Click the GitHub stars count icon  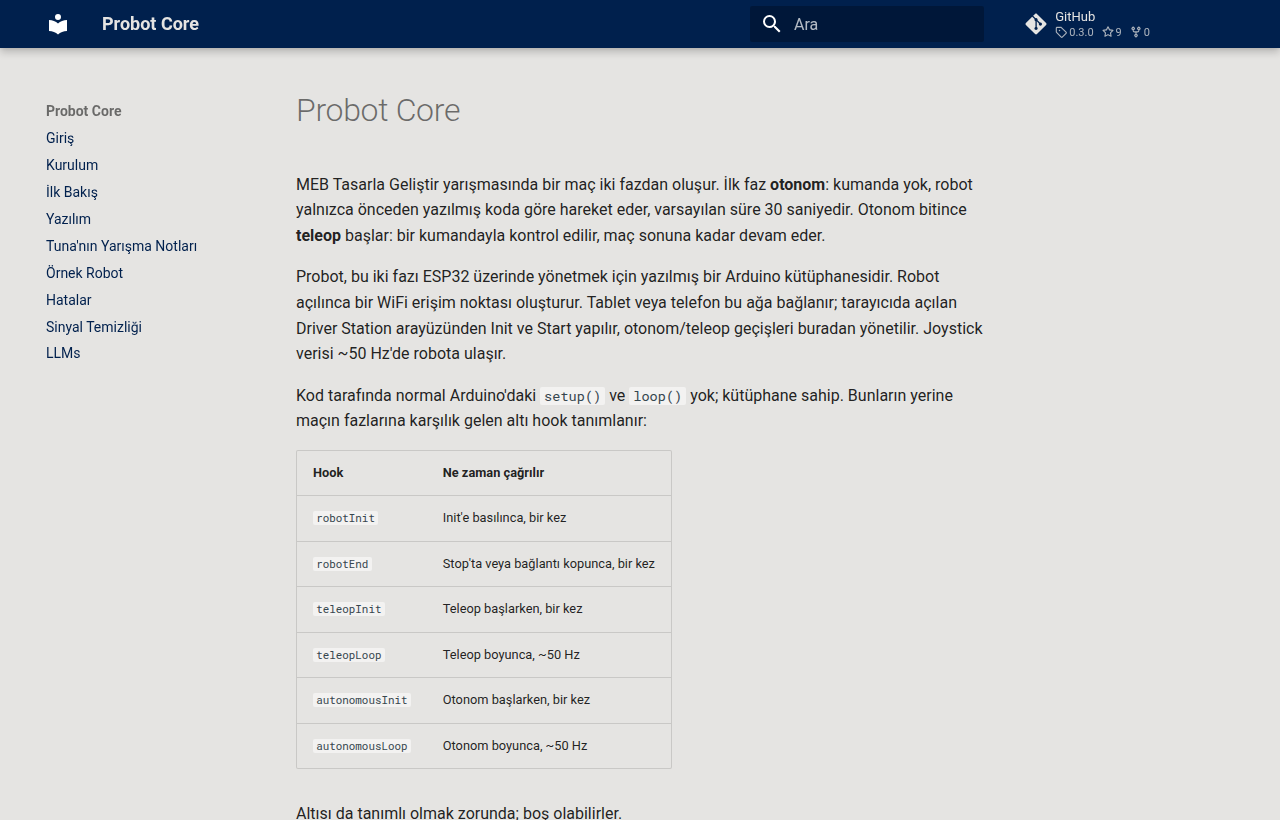1108,32
